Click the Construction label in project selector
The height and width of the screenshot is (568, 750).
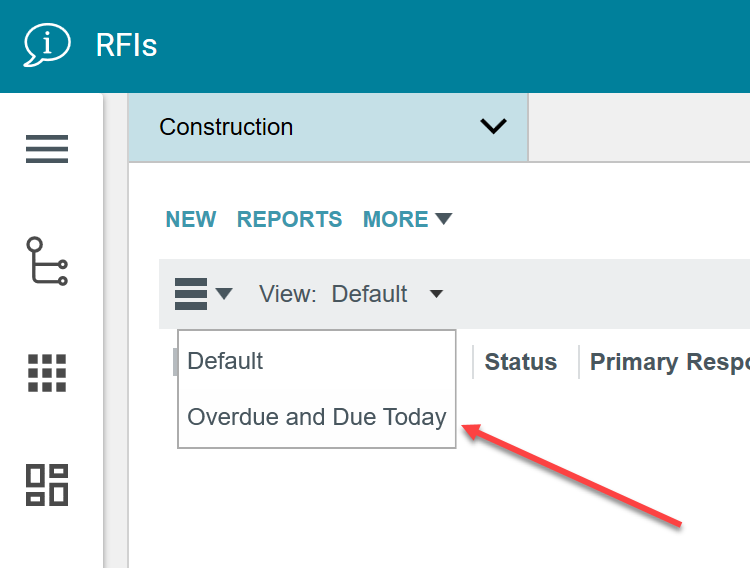[x=226, y=127]
